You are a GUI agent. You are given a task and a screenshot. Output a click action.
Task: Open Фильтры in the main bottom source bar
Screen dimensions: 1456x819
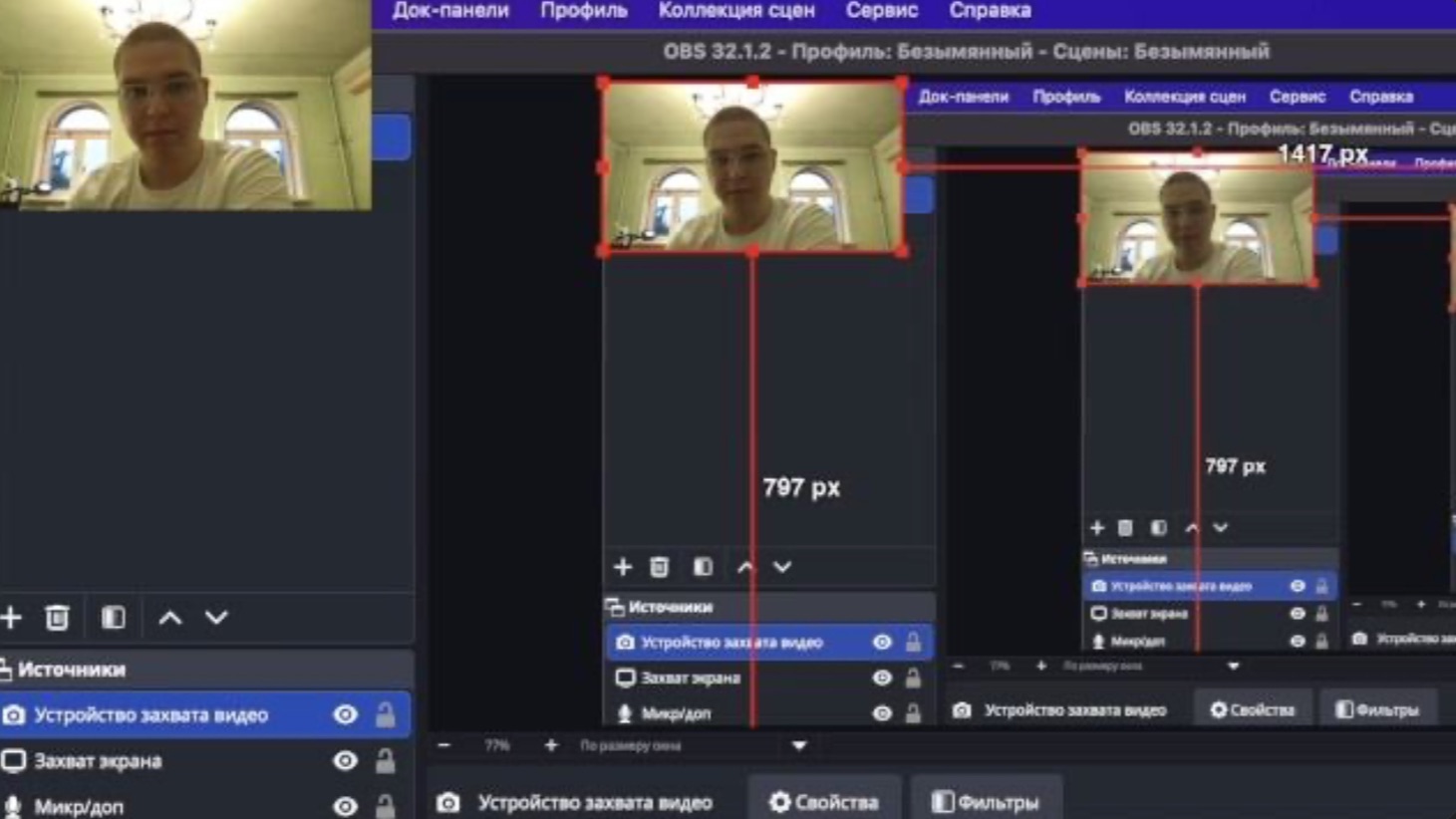[986, 801]
